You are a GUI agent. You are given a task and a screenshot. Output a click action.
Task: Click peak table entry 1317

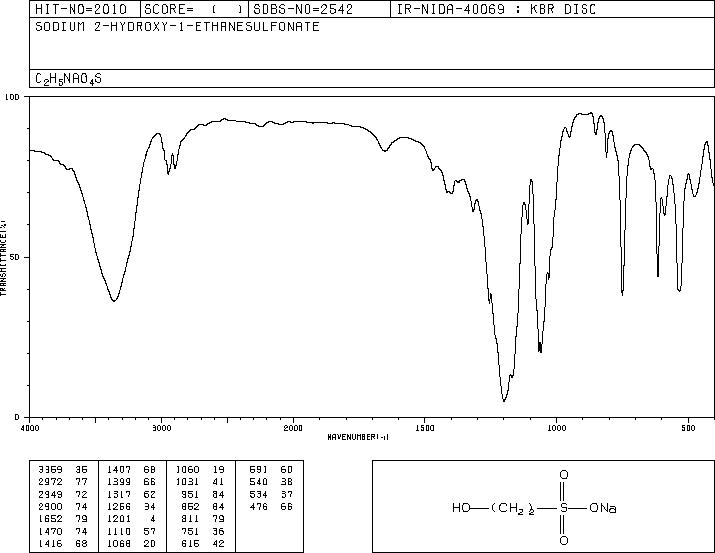[x=119, y=494]
